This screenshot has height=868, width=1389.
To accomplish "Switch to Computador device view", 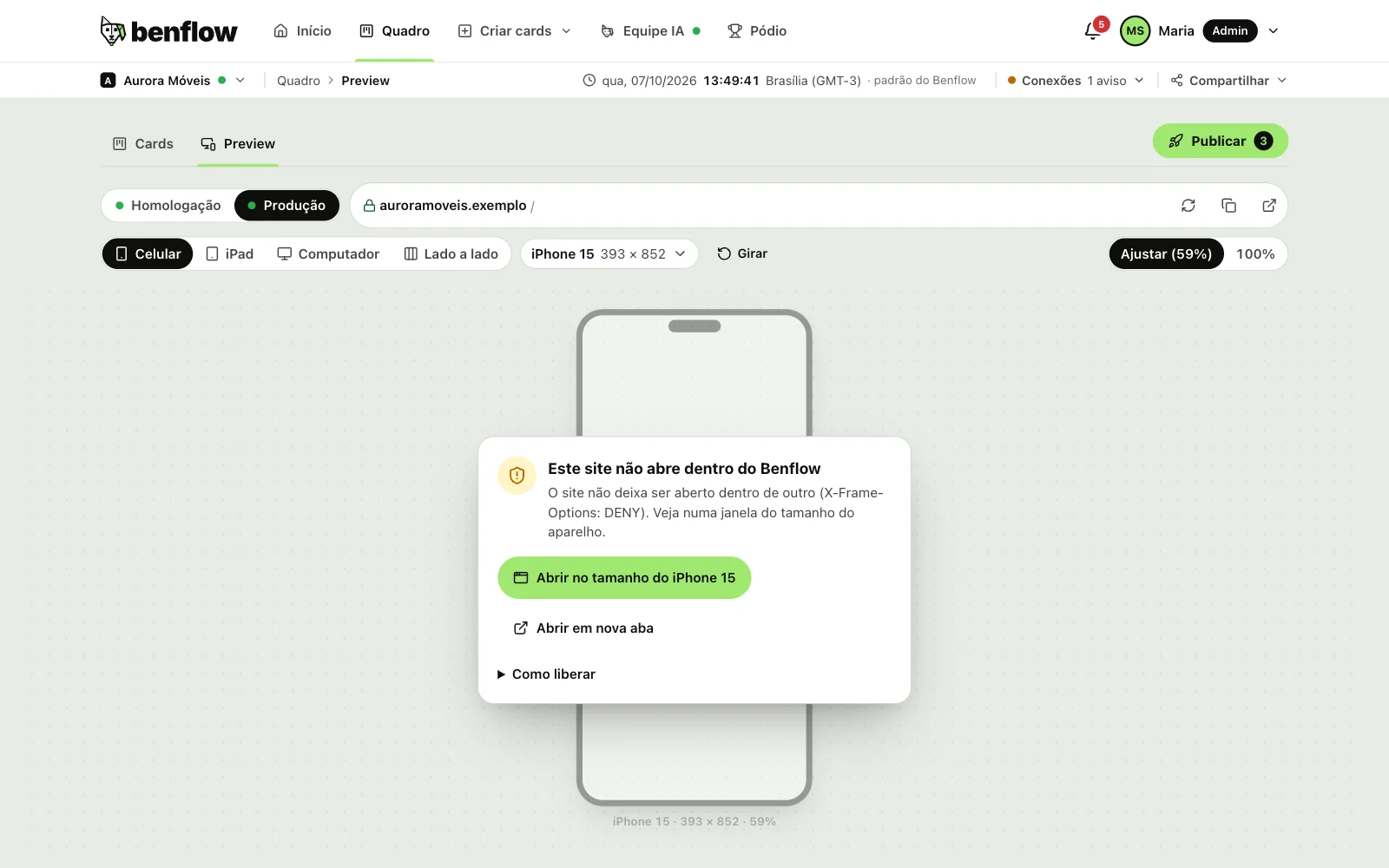I will [328, 253].
